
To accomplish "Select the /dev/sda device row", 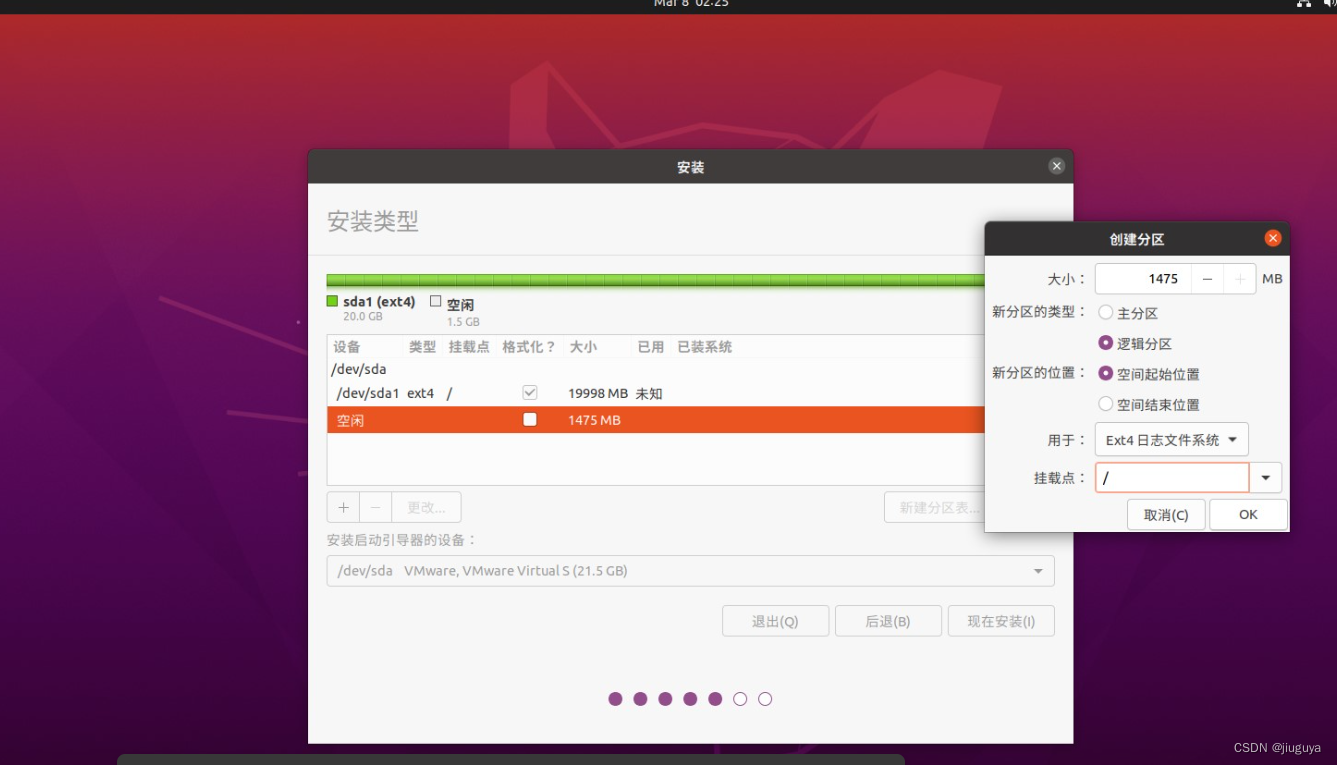I will click(655, 369).
